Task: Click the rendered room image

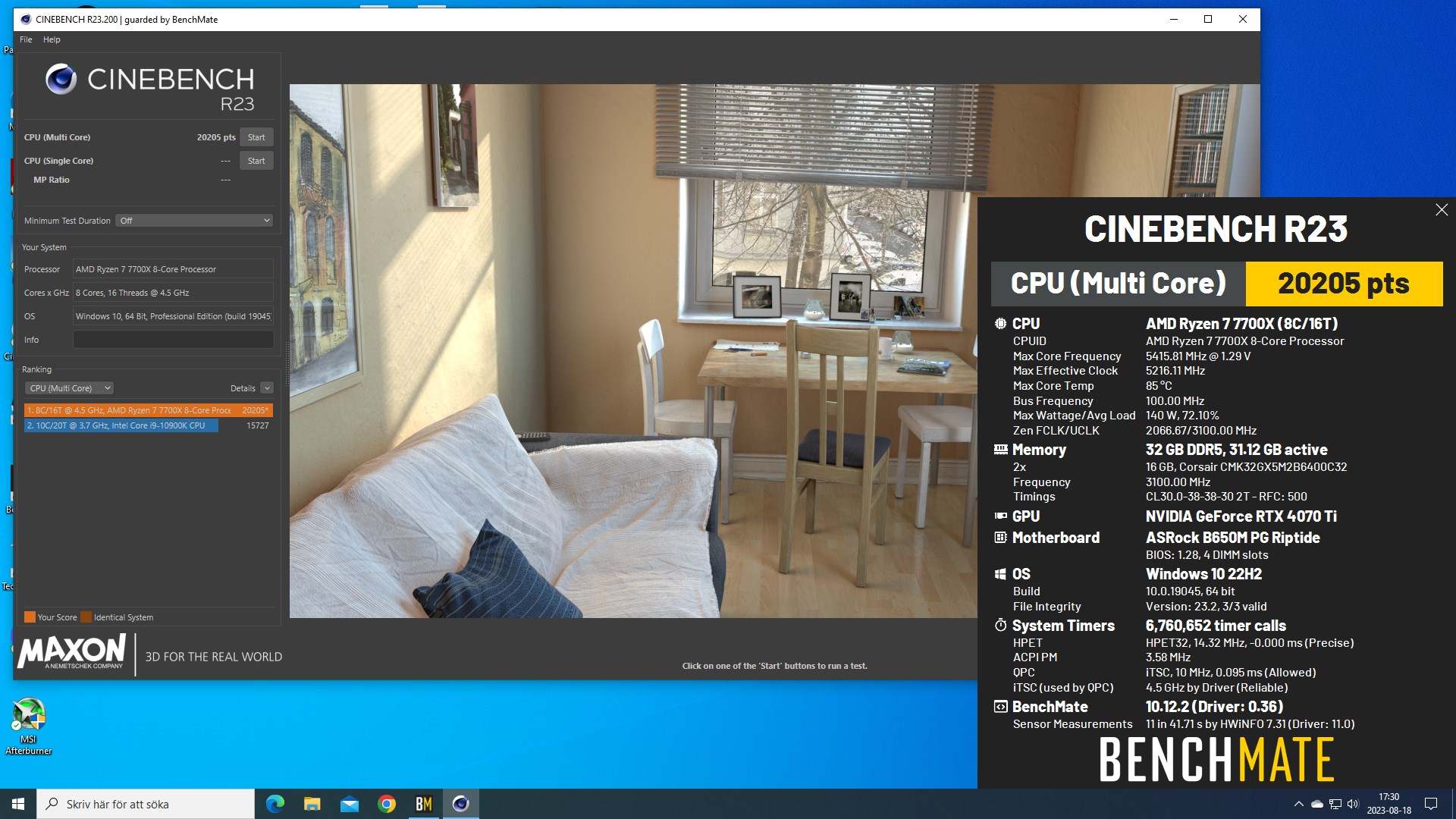Action: 633,350
